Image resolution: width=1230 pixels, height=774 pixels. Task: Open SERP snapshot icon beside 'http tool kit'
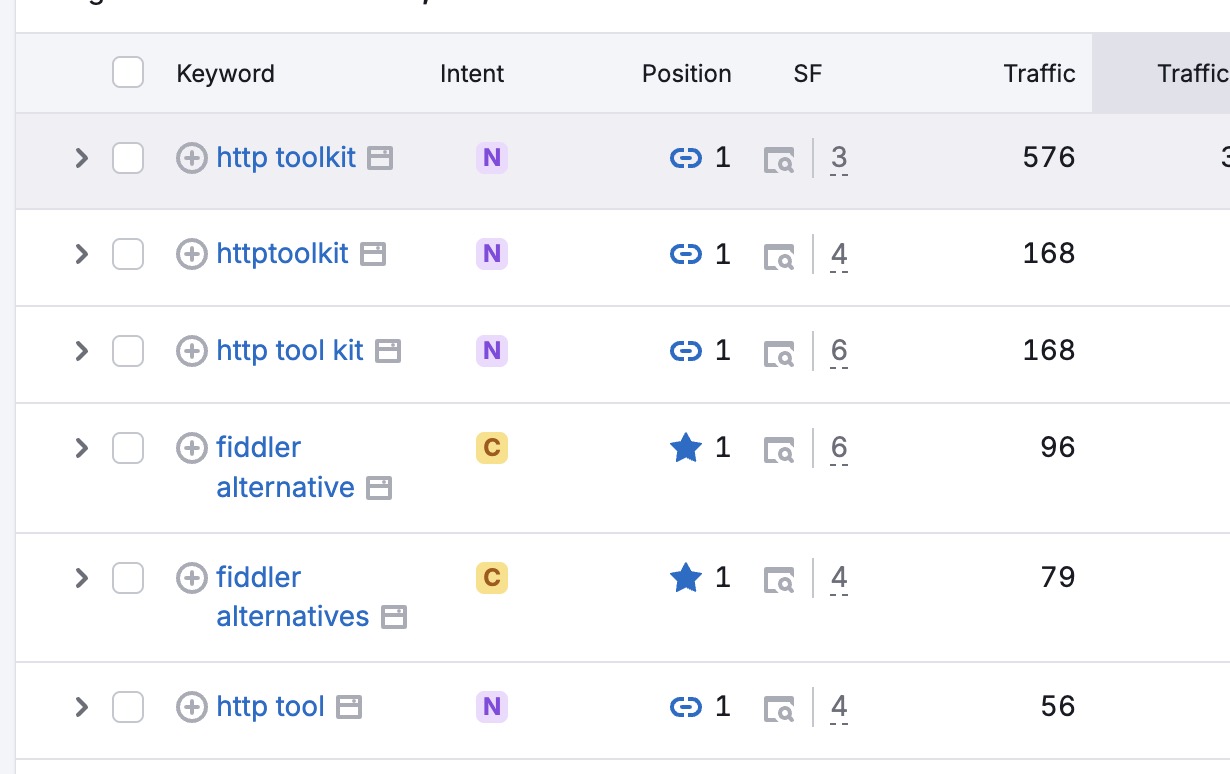coord(388,351)
